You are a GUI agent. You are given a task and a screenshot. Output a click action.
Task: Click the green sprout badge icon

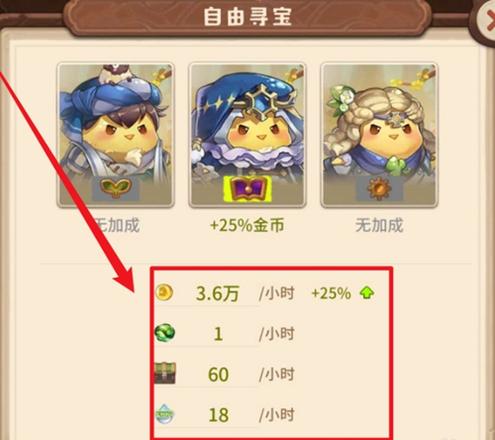115,189
